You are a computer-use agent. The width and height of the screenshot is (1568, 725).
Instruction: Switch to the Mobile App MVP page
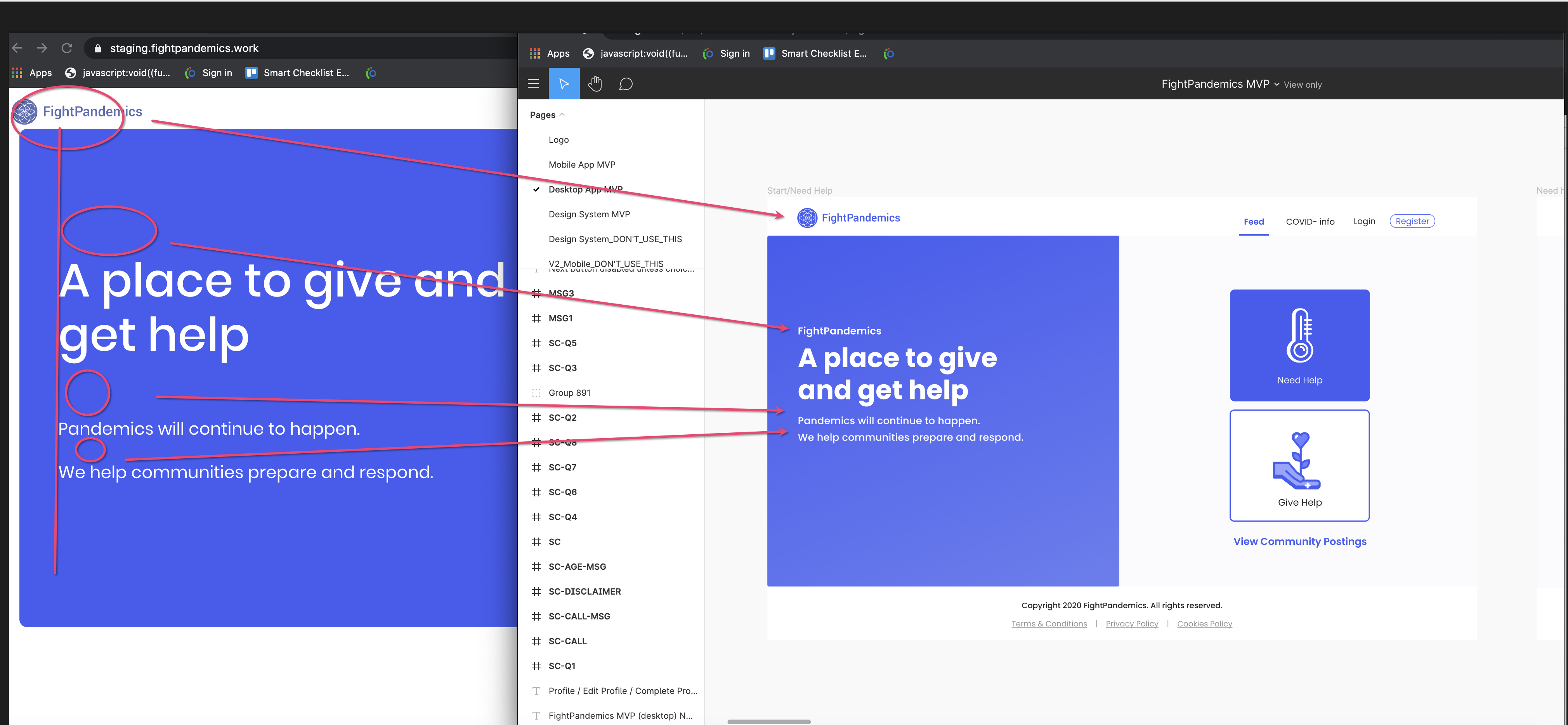[x=582, y=165]
